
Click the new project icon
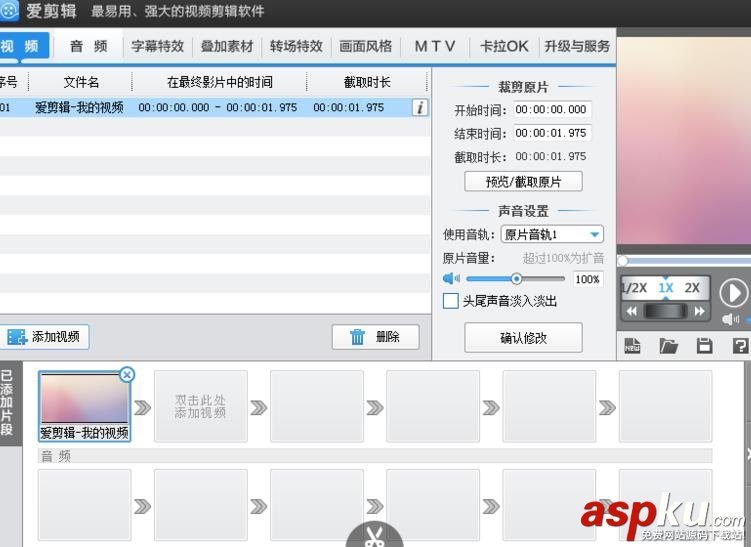pos(632,346)
